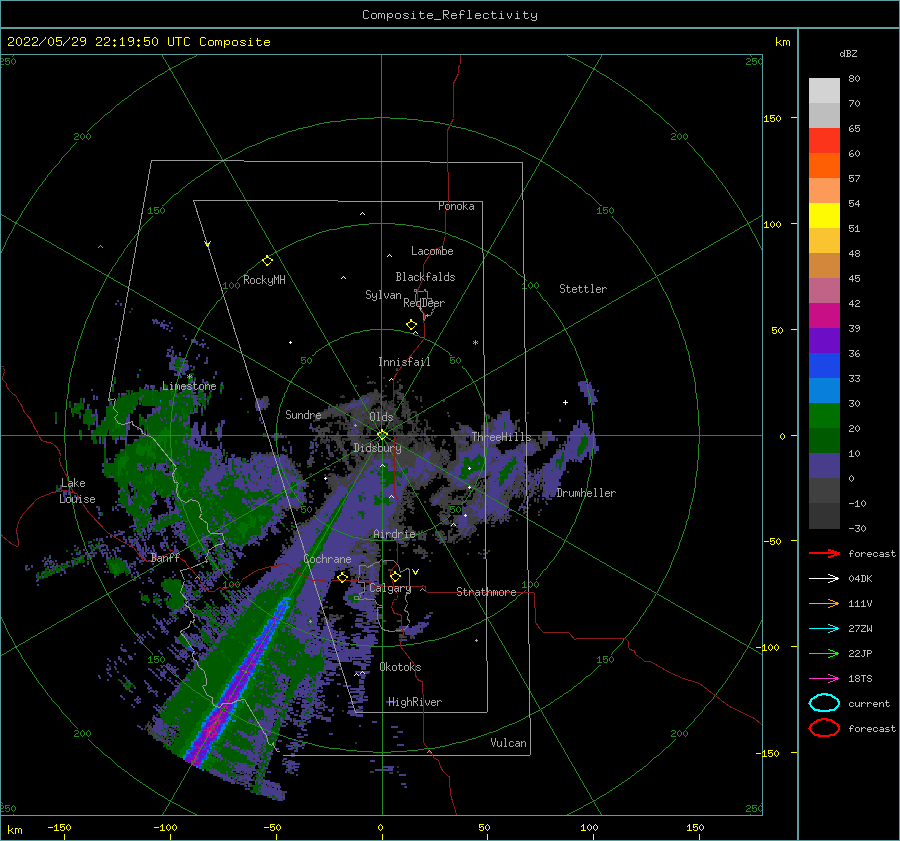Image resolution: width=900 pixels, height=841 pixels.
Task: Click the Strathmore label
Action: (486, 592)
